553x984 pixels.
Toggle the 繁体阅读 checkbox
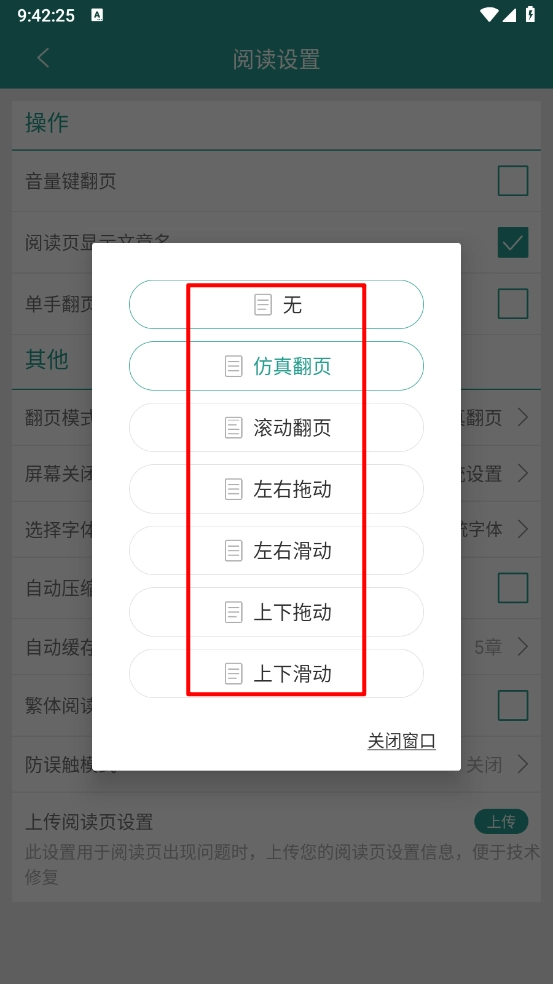tap(513, 705)
